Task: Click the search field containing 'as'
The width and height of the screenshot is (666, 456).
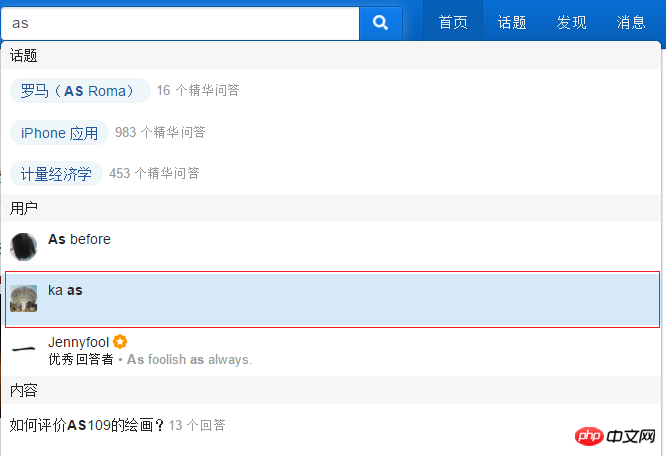Action: point(181,23)
